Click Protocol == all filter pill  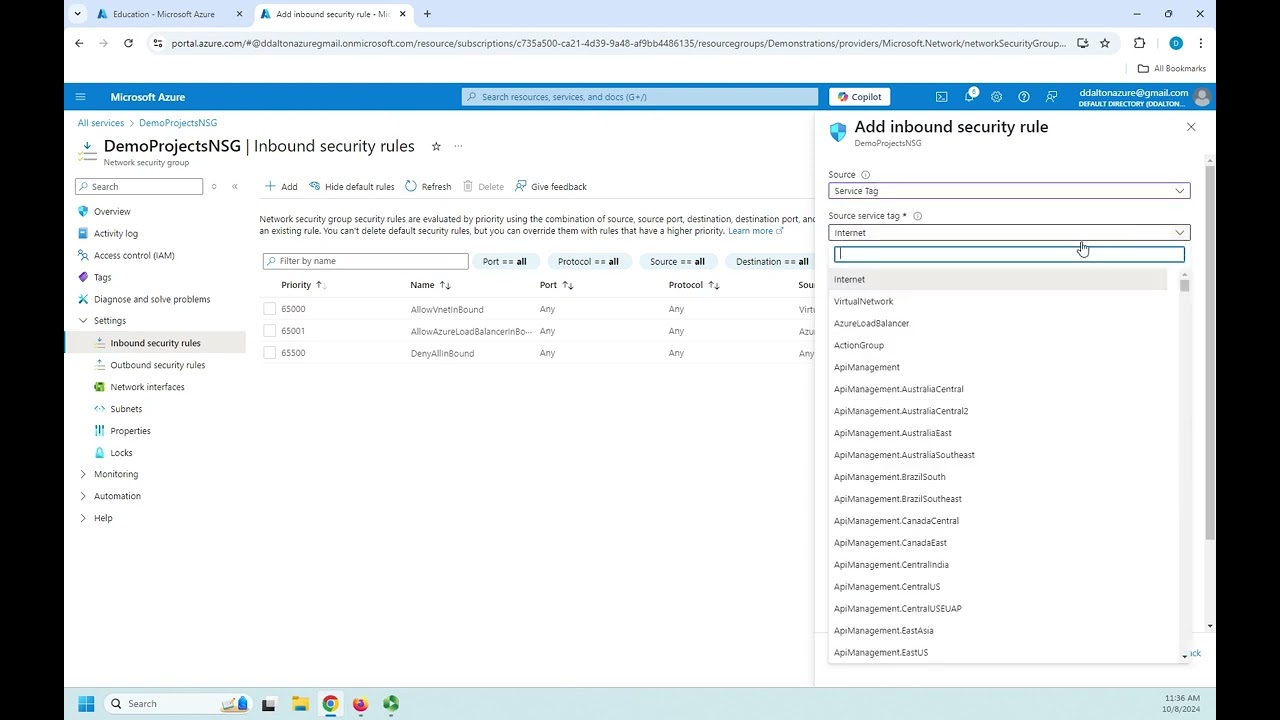pos(588,262)
